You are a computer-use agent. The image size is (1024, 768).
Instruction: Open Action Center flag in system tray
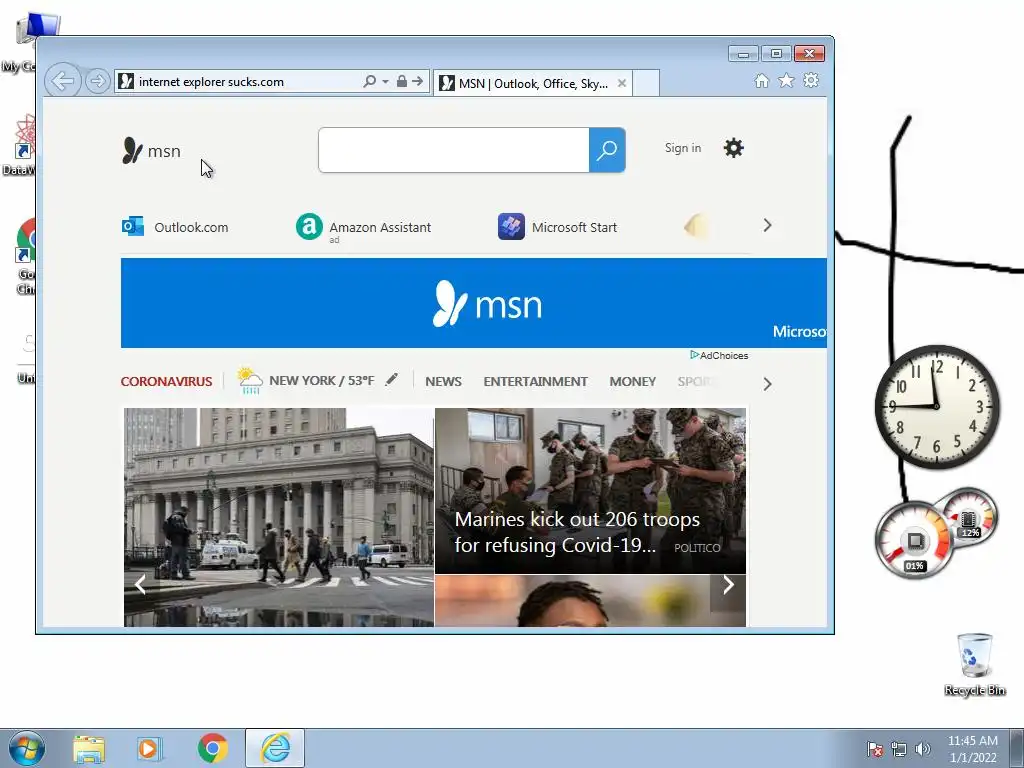(x=874, y=749)
